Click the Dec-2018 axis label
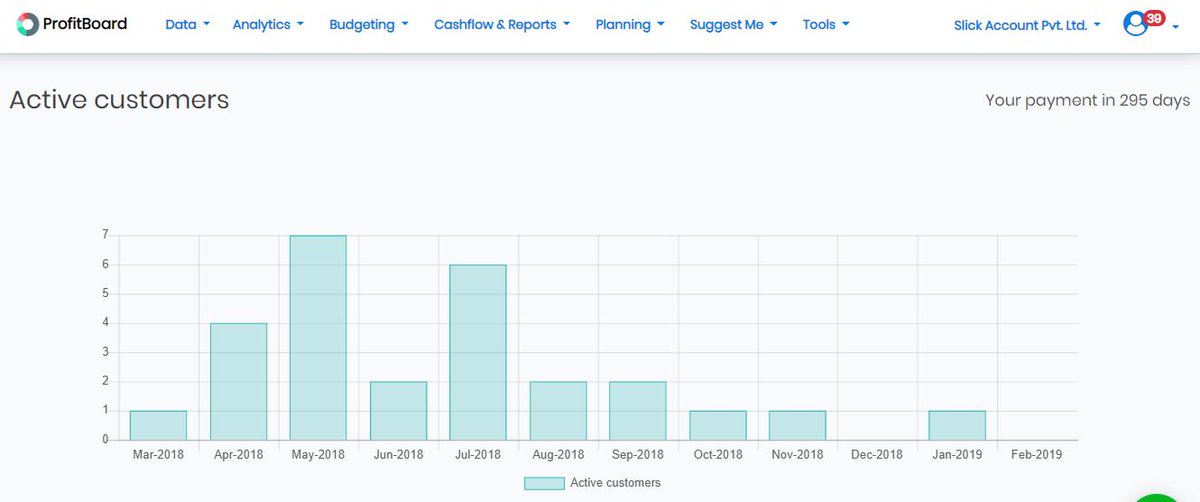This screenshot has width=1200, height=502. pos(877,454)
